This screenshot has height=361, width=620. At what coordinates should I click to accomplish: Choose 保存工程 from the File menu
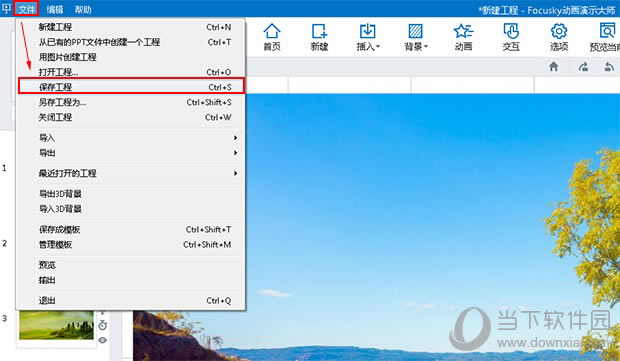[132, 87]
